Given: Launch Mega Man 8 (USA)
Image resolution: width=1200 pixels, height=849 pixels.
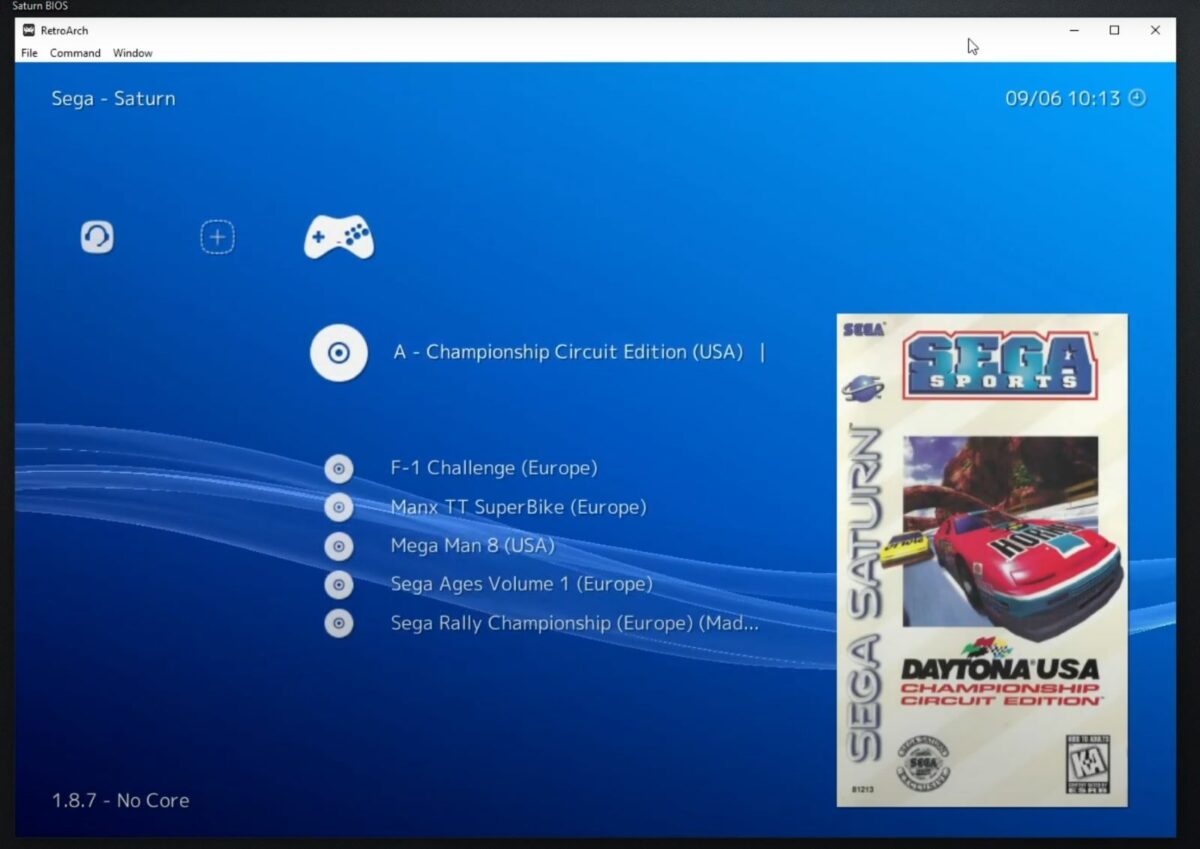Looking at the screenshot, I should [x=472, y=545].
